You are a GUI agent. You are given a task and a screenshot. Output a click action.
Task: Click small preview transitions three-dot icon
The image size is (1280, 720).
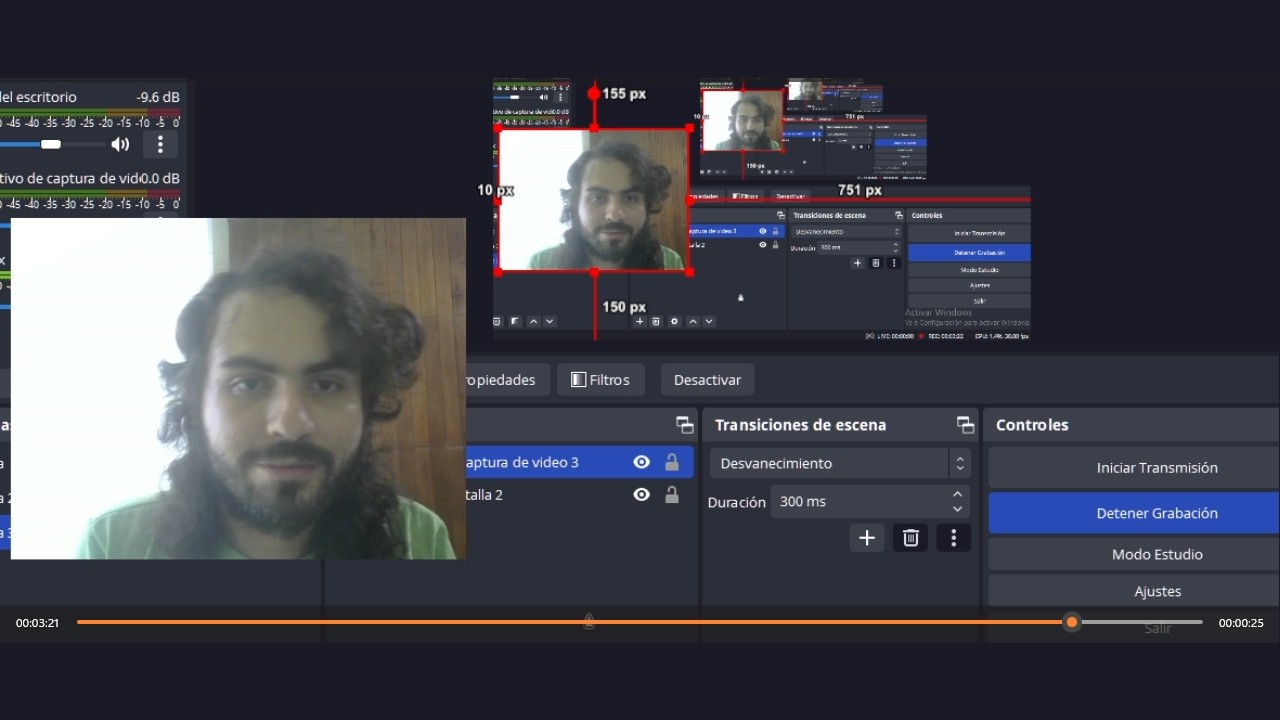(x=893, y=263)
